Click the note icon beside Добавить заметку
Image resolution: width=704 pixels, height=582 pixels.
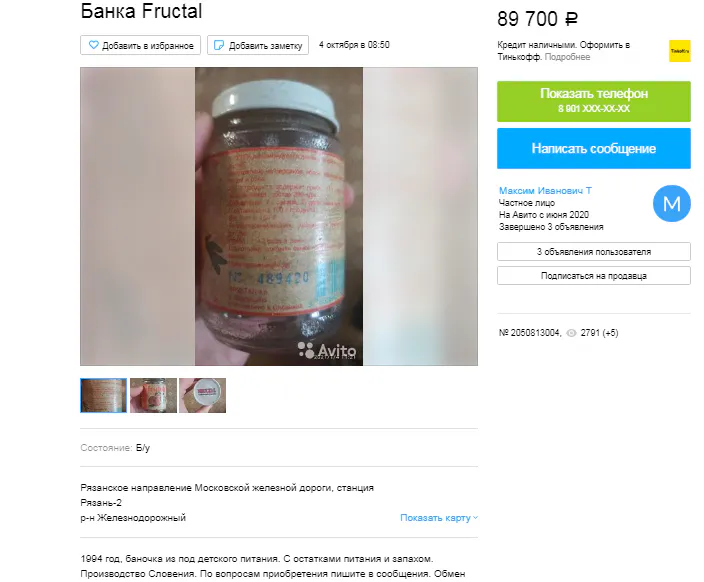(x=219, y=45)
